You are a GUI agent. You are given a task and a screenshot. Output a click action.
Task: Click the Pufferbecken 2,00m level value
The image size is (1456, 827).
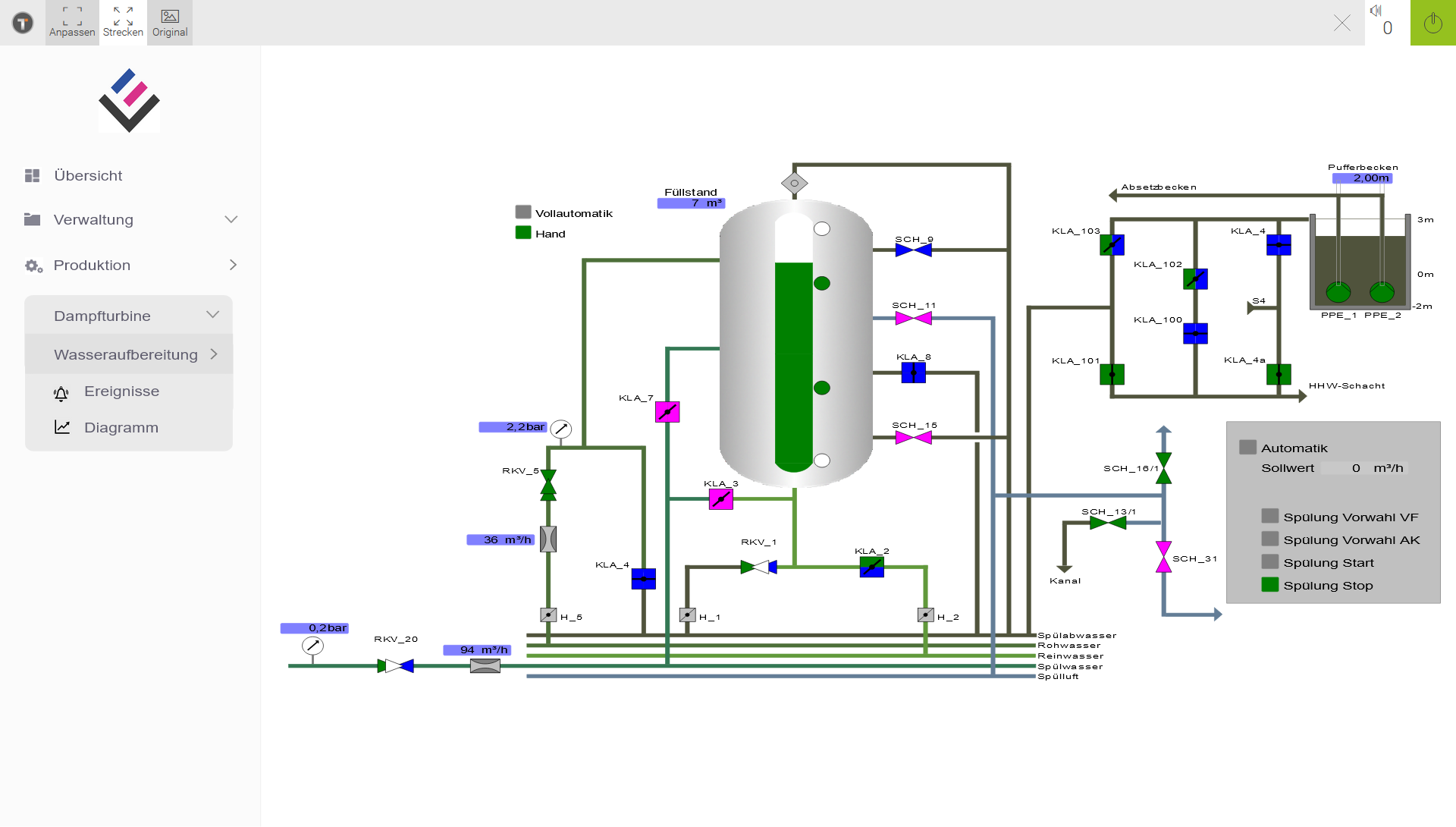1363,178
